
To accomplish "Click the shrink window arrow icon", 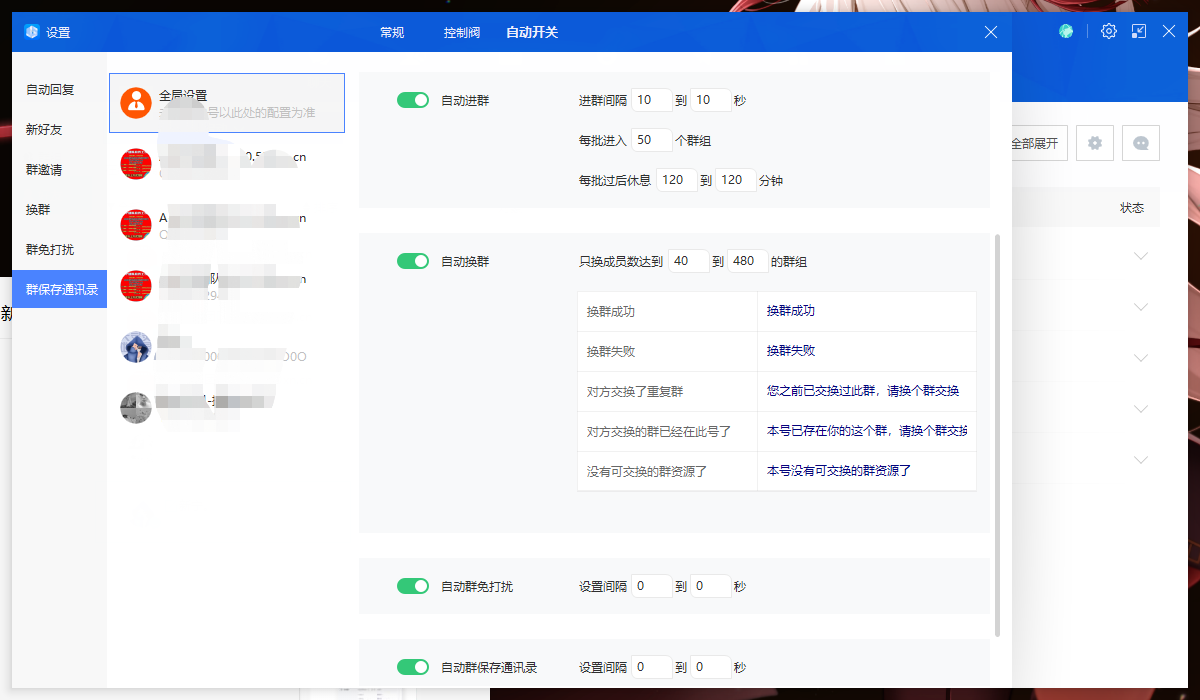I will (x=1139, y=31).
